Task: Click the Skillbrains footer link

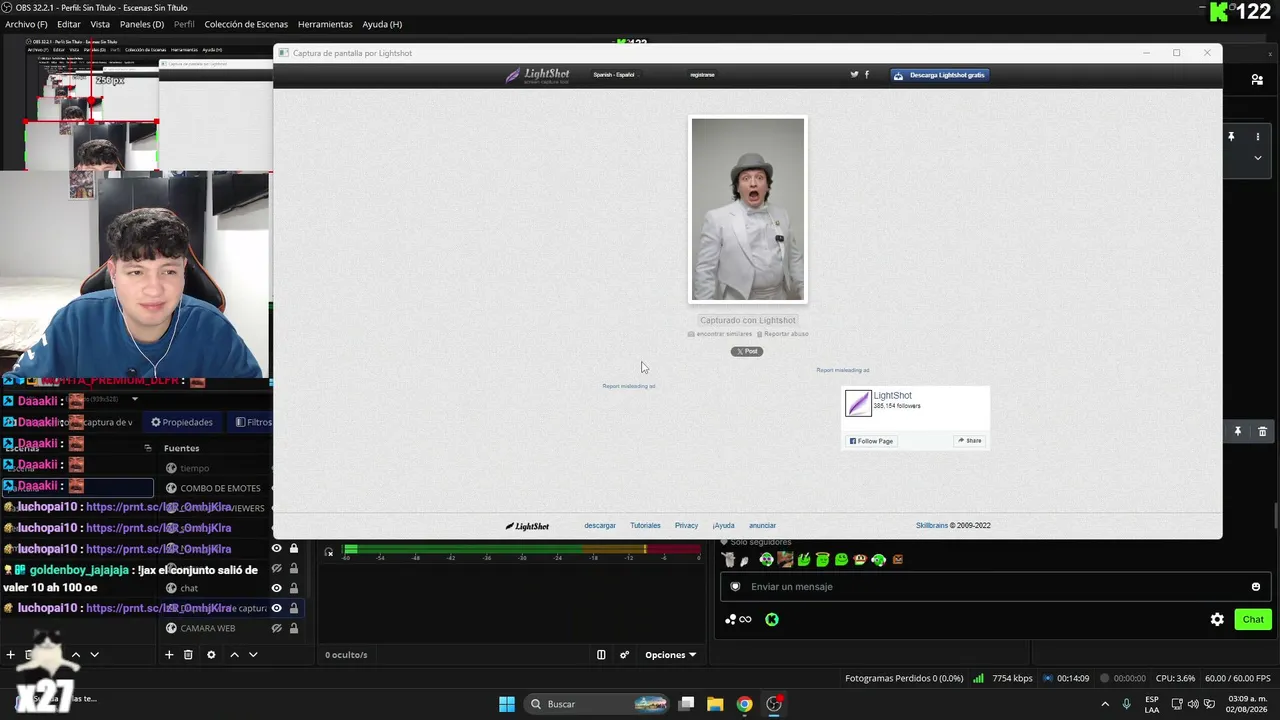Action: coord(932,526)
